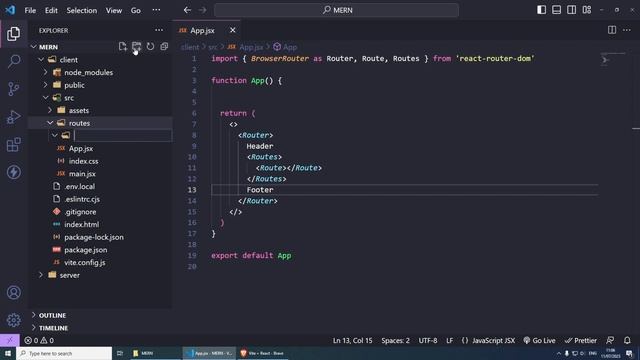This screenshot has height=360, width=640.
Task: Open the View menu
Action: pyautogui.click(x=114, y=10)
